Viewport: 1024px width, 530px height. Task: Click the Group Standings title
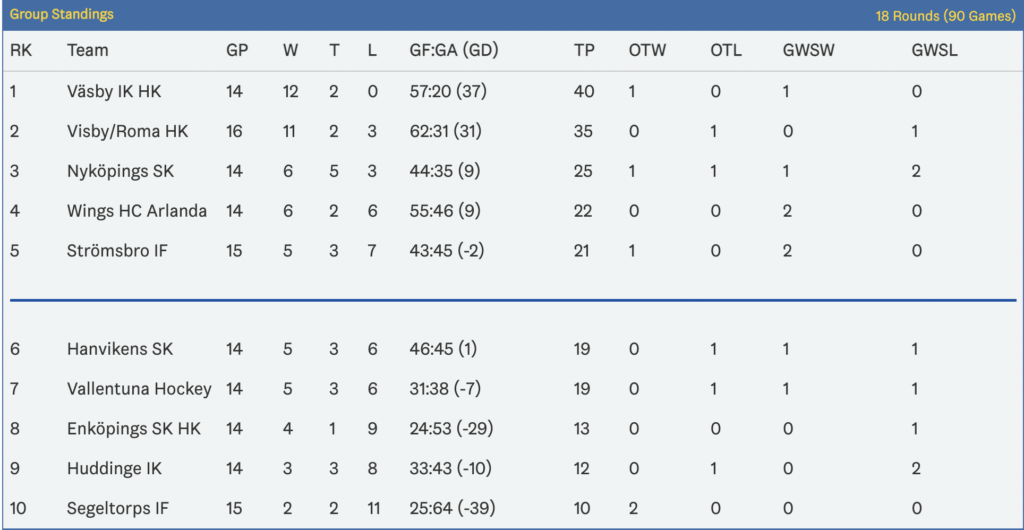pos(61,14)
